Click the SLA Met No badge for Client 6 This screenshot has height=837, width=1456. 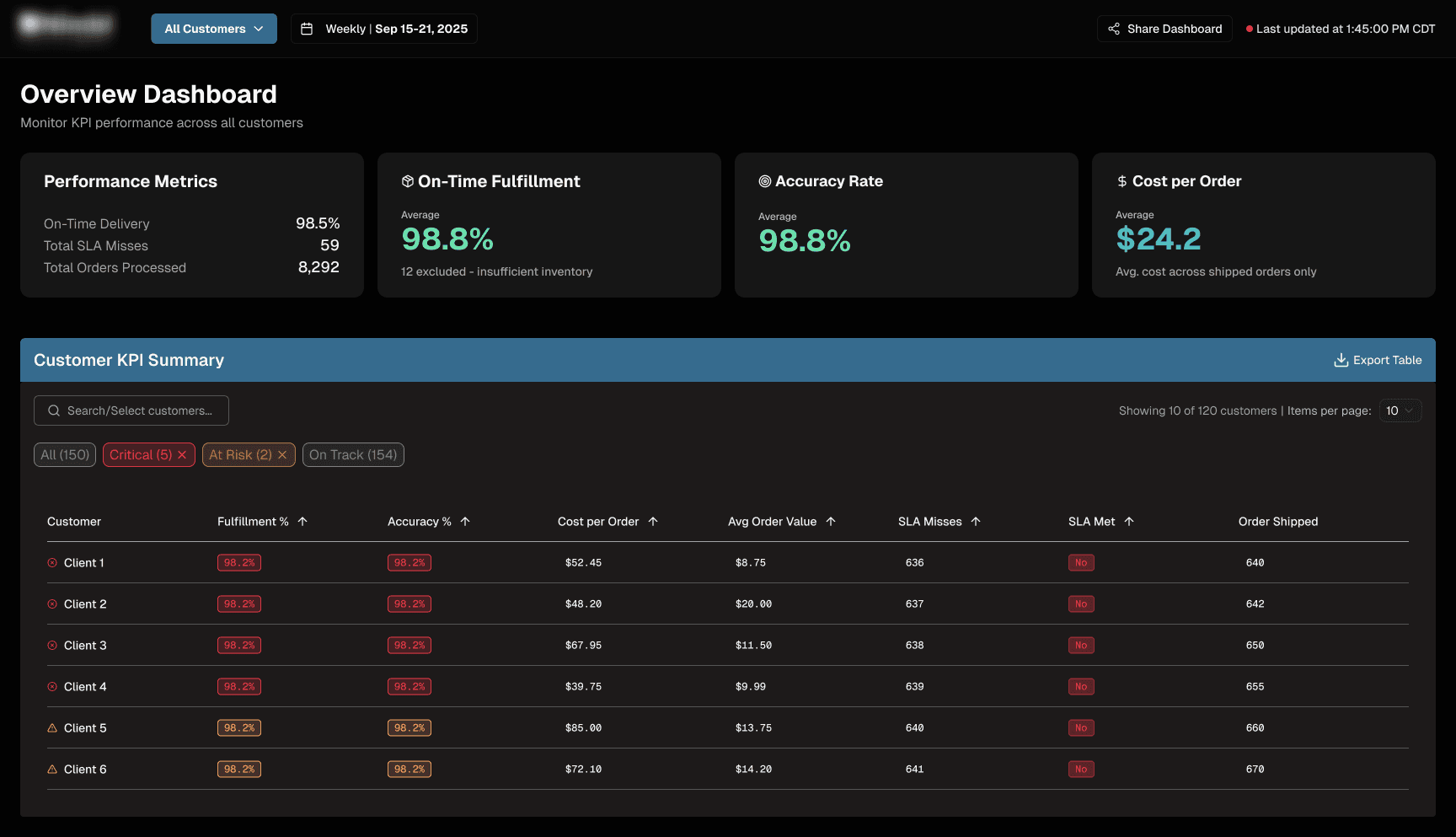tap(1081, 770)
